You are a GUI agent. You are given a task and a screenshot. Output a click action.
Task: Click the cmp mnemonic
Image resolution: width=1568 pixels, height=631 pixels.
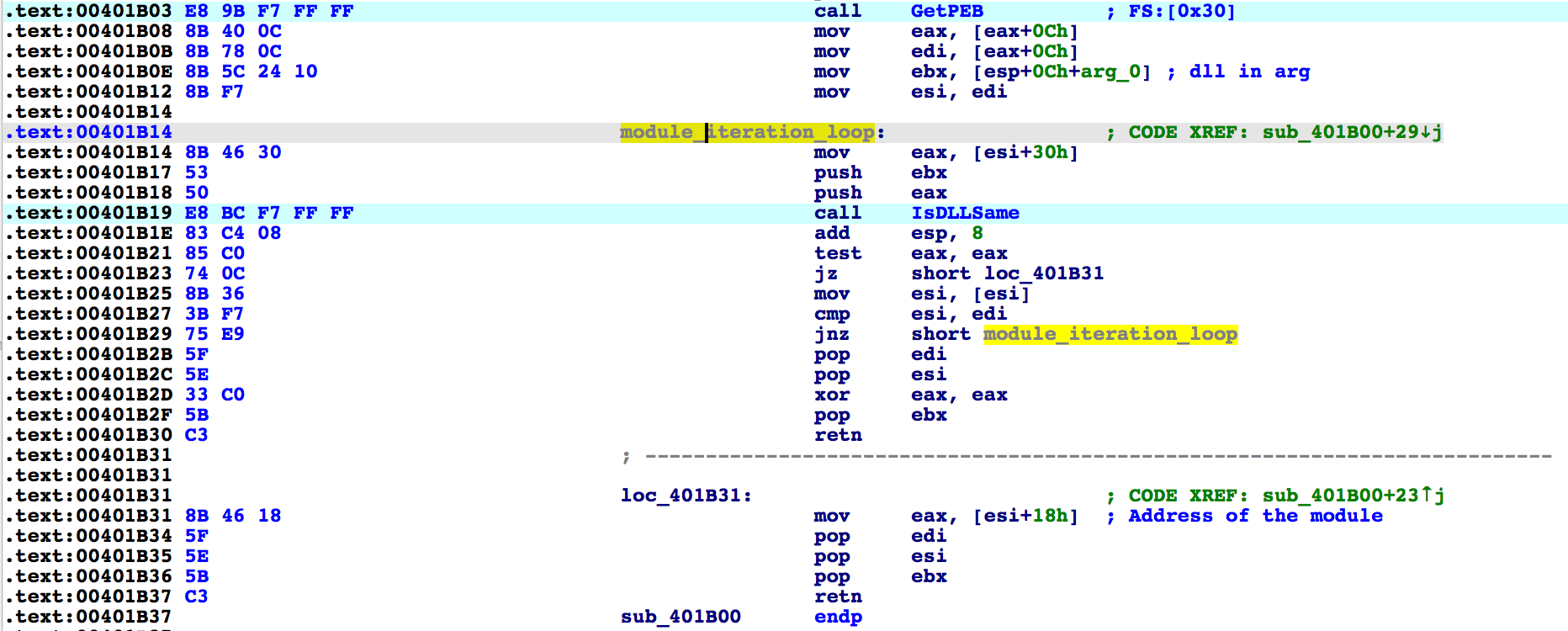[831, 314]
